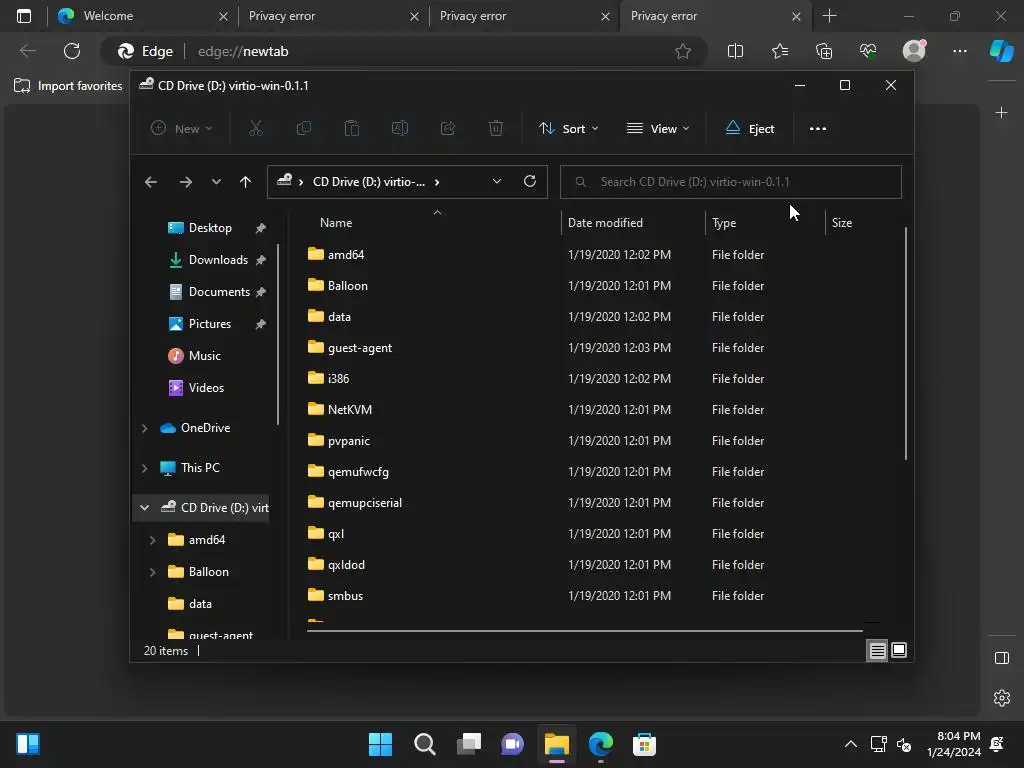The width and height of the screenshot is (1024, 768).
Task: Expand OneDrive in navigation pane
Action: (x=144, y=428)
